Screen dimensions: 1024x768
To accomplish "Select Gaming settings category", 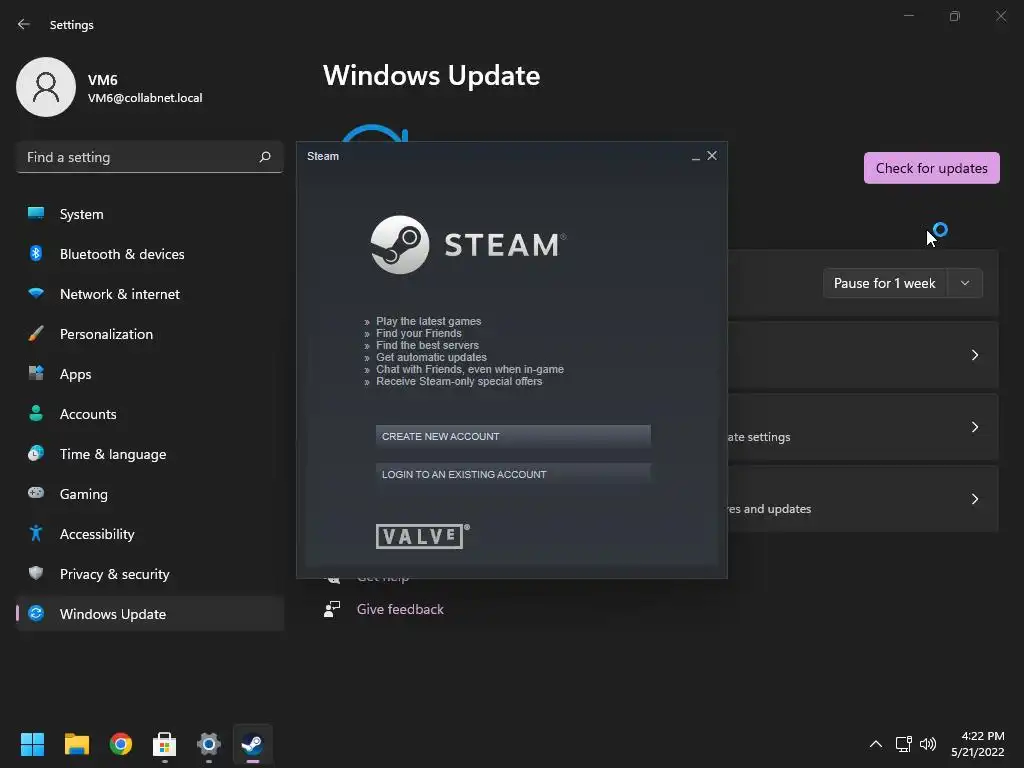I will pyautogui.click(x=150, y=494).
